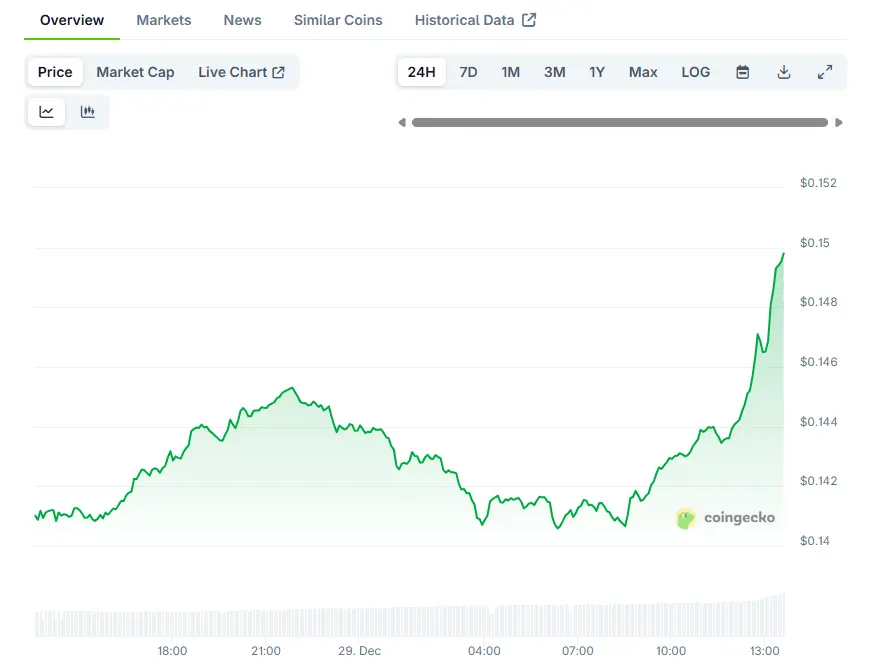Click the $0.142 price axis label
This screenshot has width=873, height=671.
point(818,481)
